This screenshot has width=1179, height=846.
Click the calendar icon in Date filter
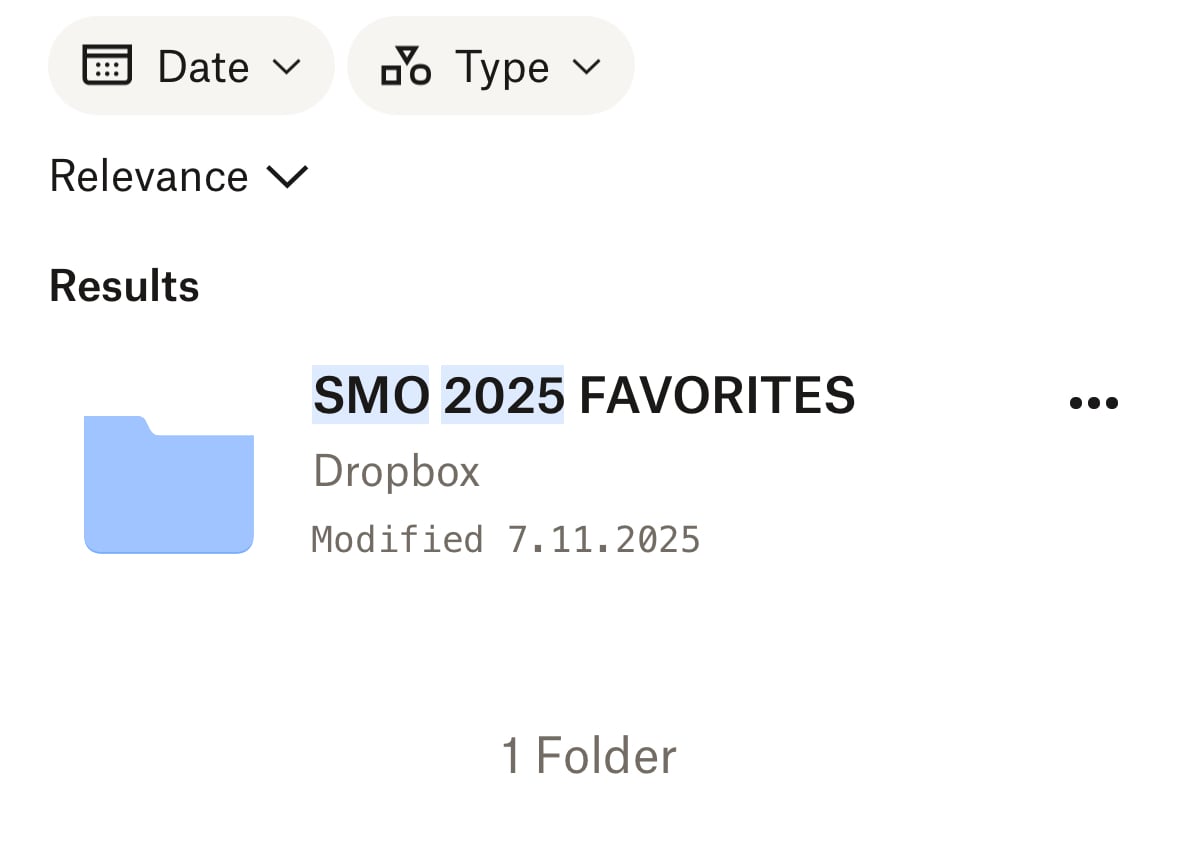point(107,67)
